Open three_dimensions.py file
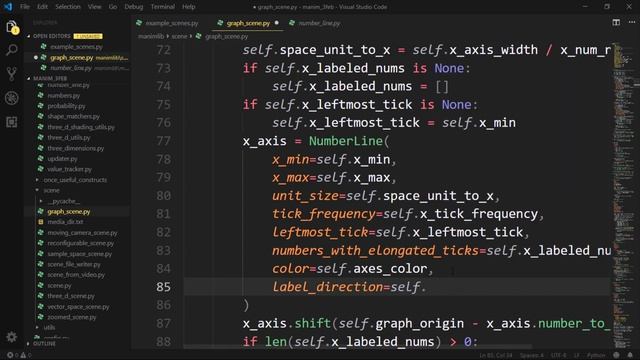The height and width of the screenshot is (360, 640). (76, 148)
